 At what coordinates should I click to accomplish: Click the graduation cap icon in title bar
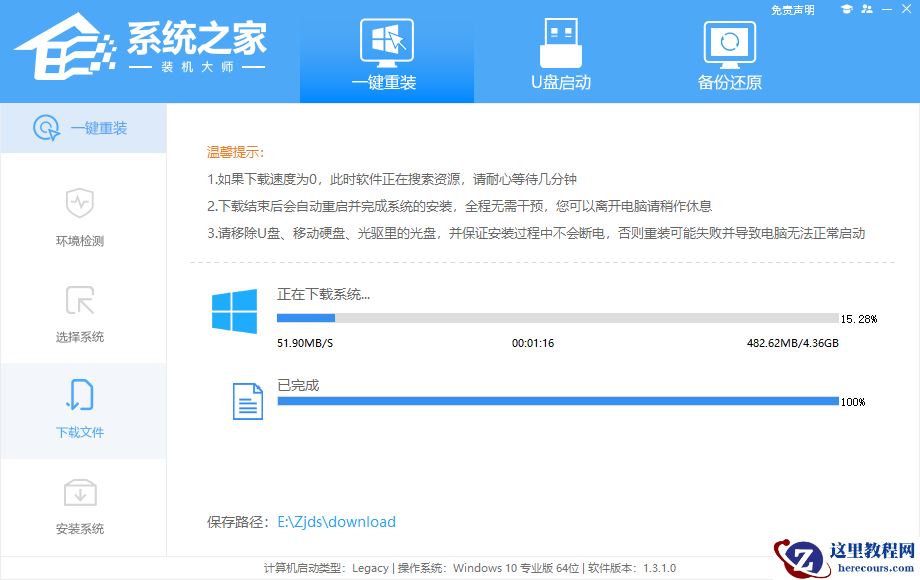pos(845,8)
